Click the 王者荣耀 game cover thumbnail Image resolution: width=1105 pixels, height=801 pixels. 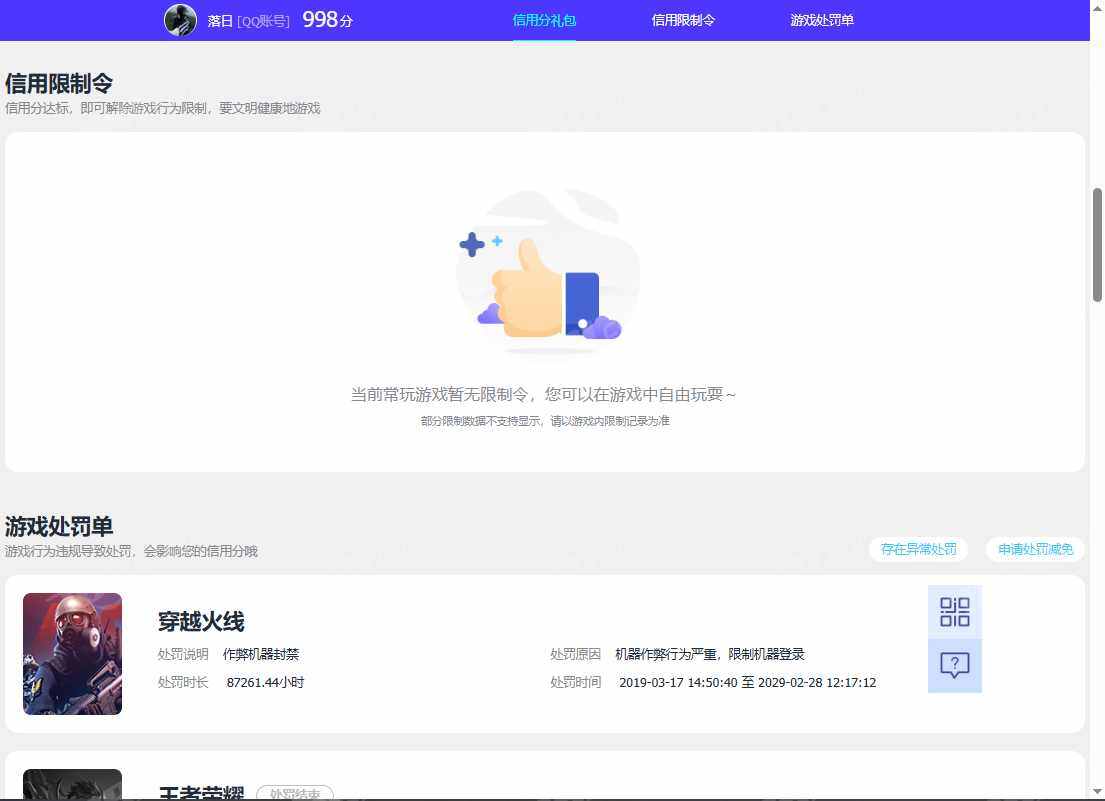(x=73, y=785)
